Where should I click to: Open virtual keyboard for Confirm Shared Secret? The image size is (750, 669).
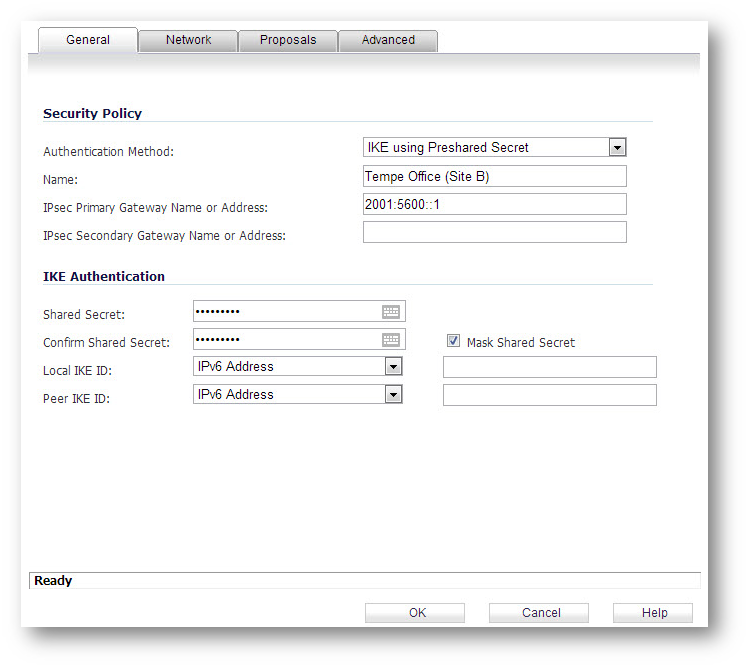click(391, 340)
